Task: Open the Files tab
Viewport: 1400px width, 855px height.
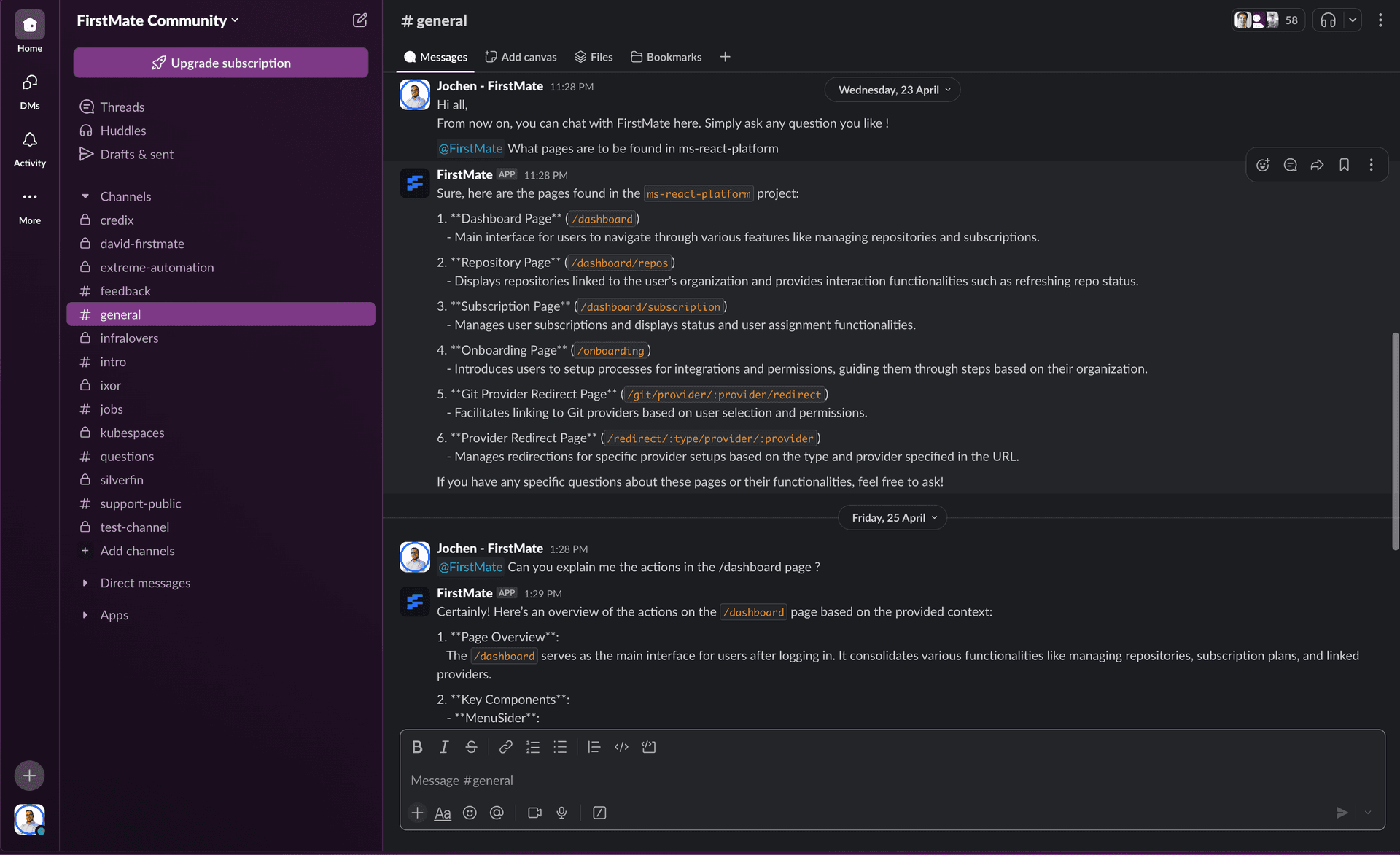Action: 594,57
